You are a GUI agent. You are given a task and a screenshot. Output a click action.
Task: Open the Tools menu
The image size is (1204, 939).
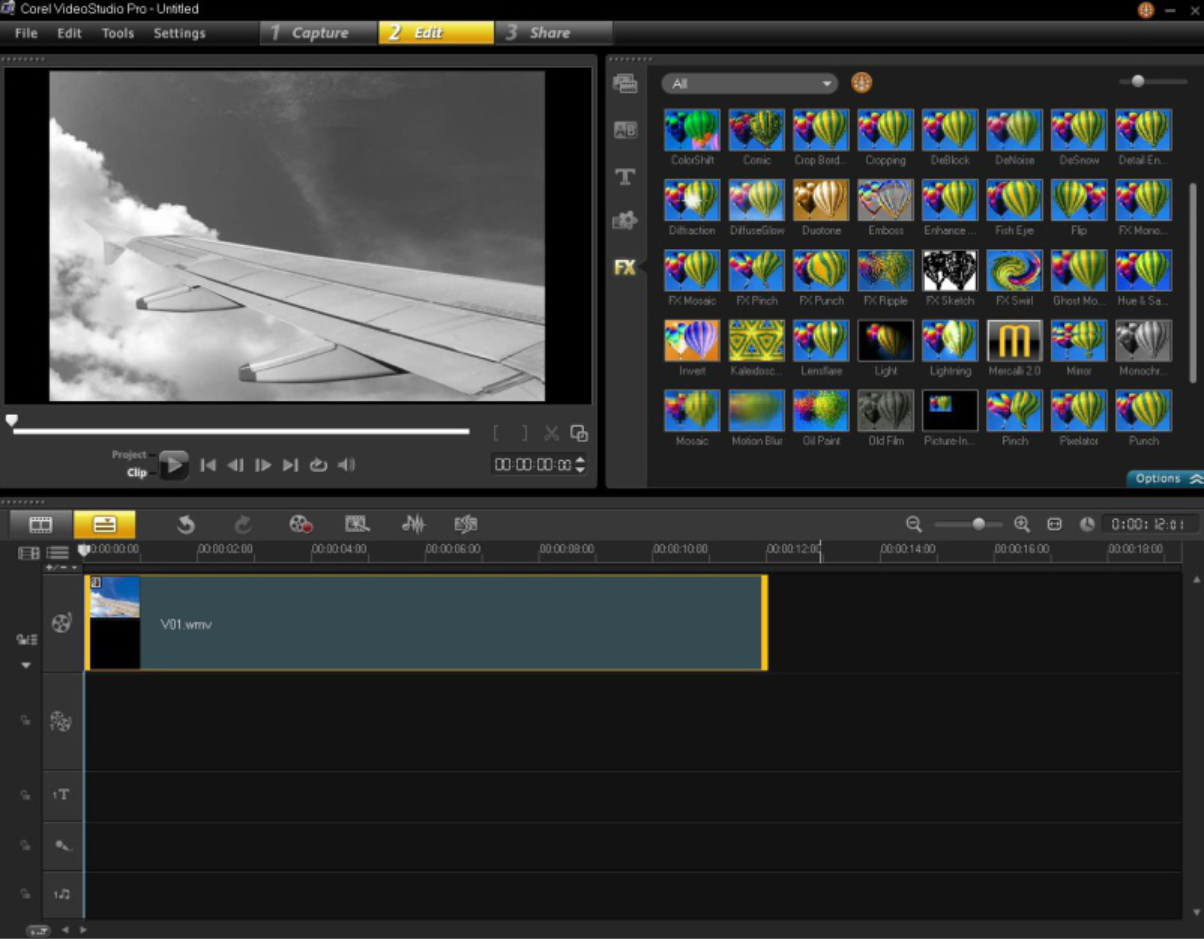pos(117,33)
